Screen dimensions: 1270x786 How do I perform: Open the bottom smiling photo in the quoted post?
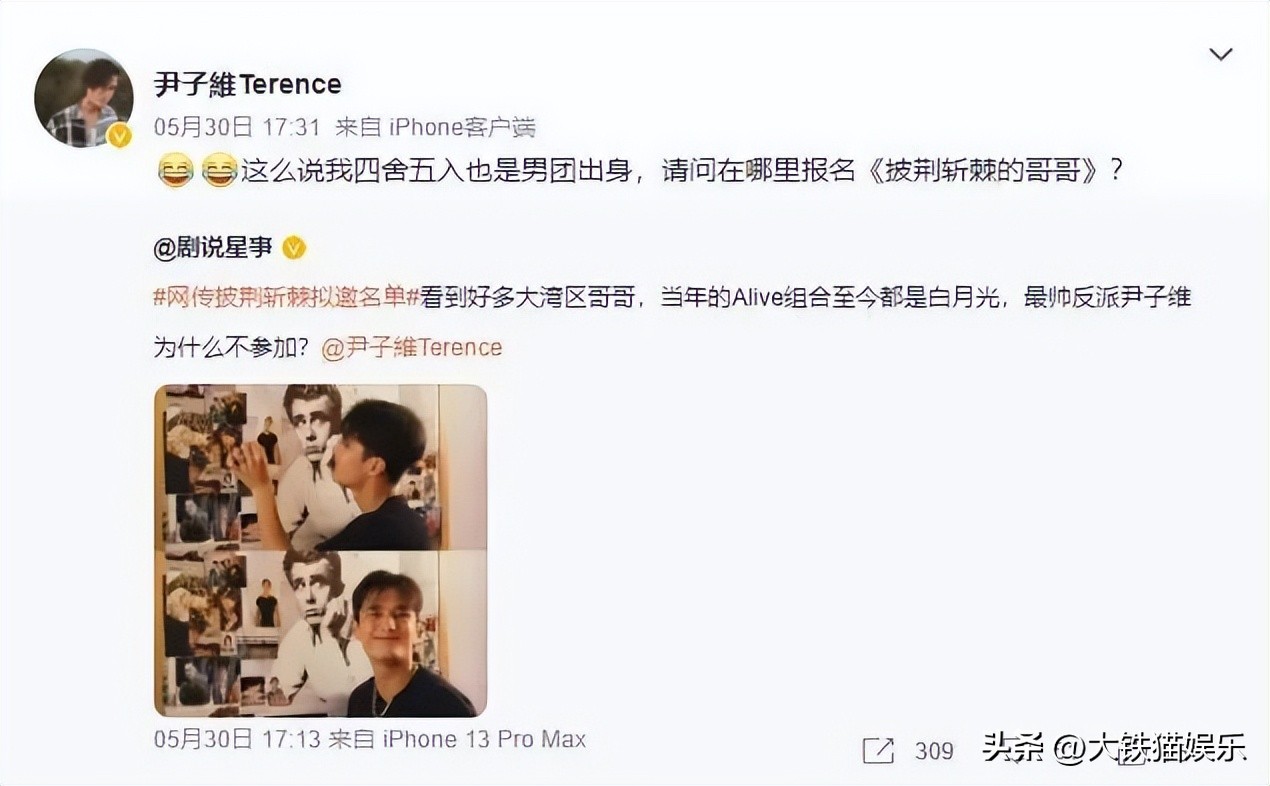coord(320,633)
